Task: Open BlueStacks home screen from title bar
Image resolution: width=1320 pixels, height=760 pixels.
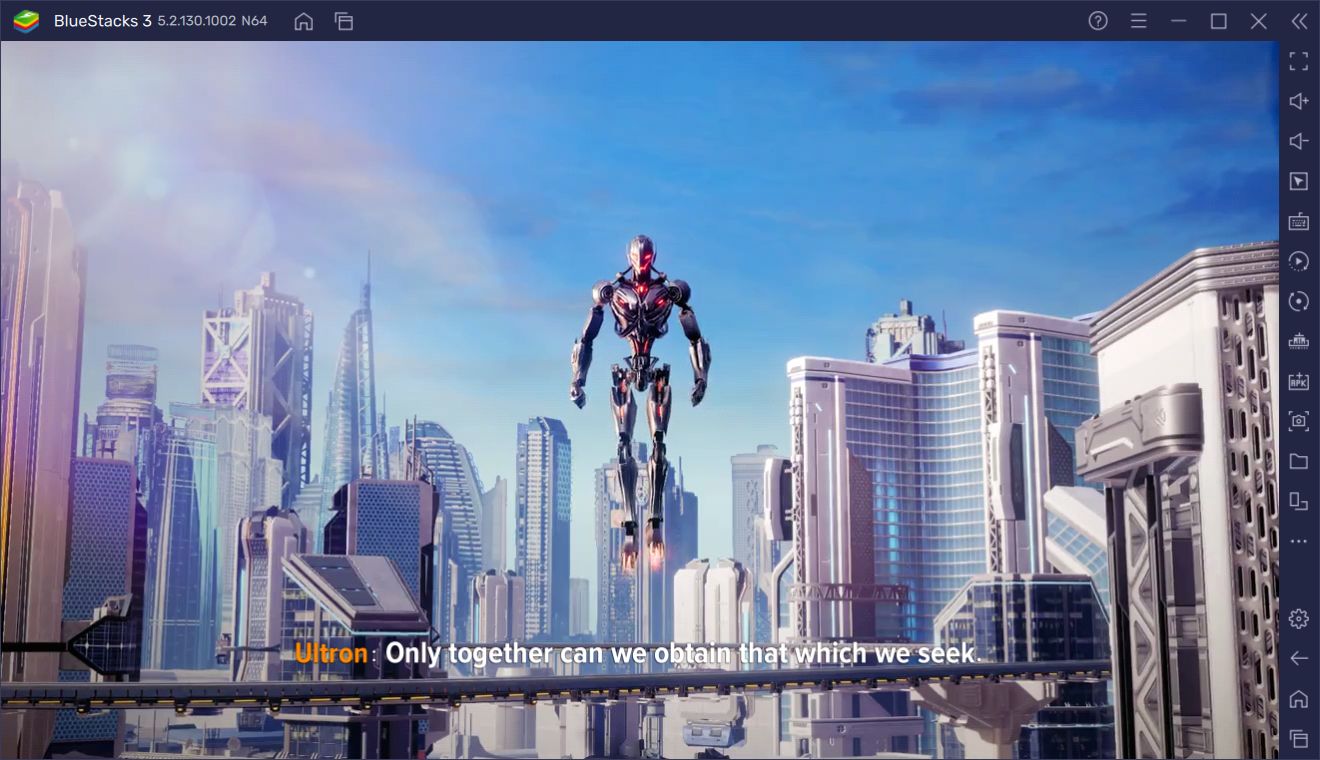Action: tap(304, 21)
